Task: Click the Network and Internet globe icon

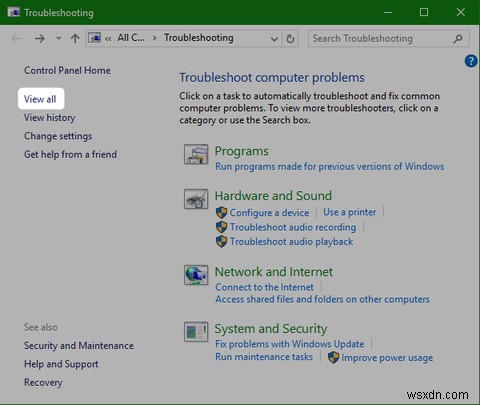Action: pyautogui.click(x=196, y=275)
